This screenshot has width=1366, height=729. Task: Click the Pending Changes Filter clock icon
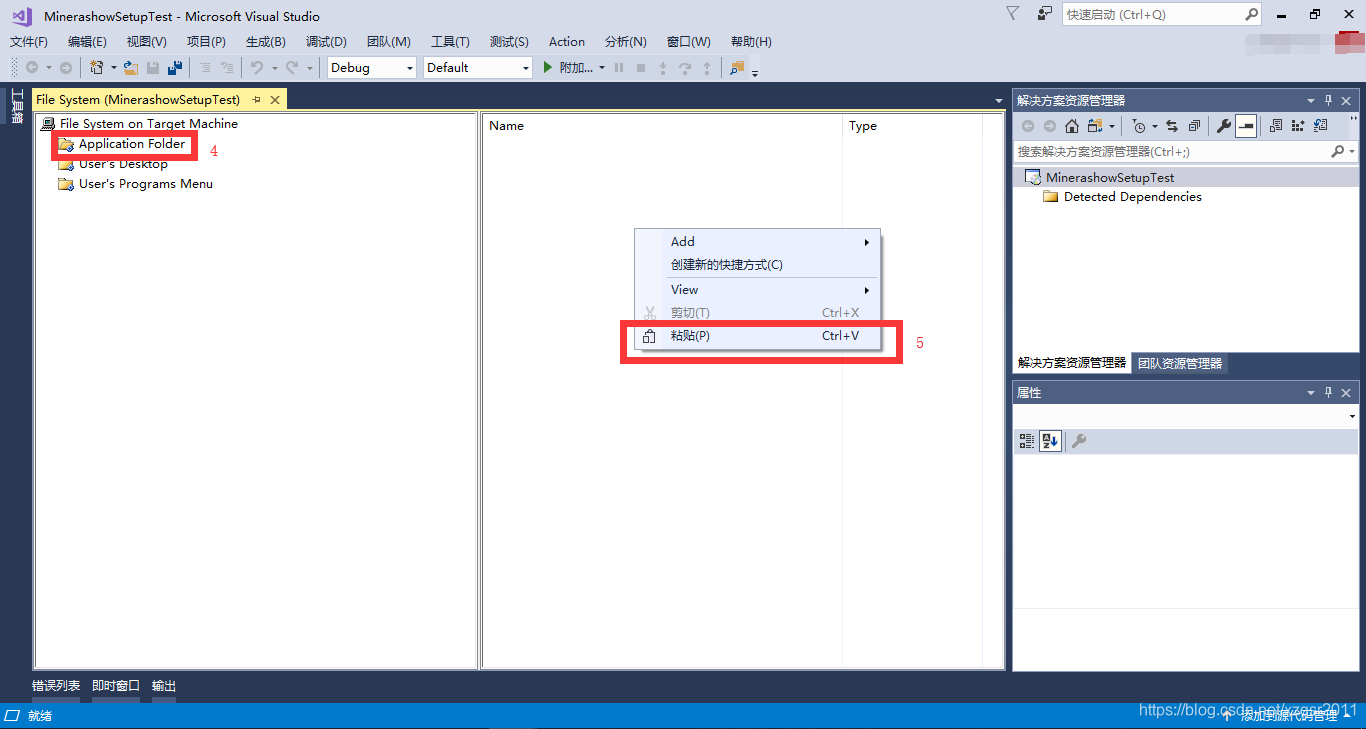pos(1139,126)
